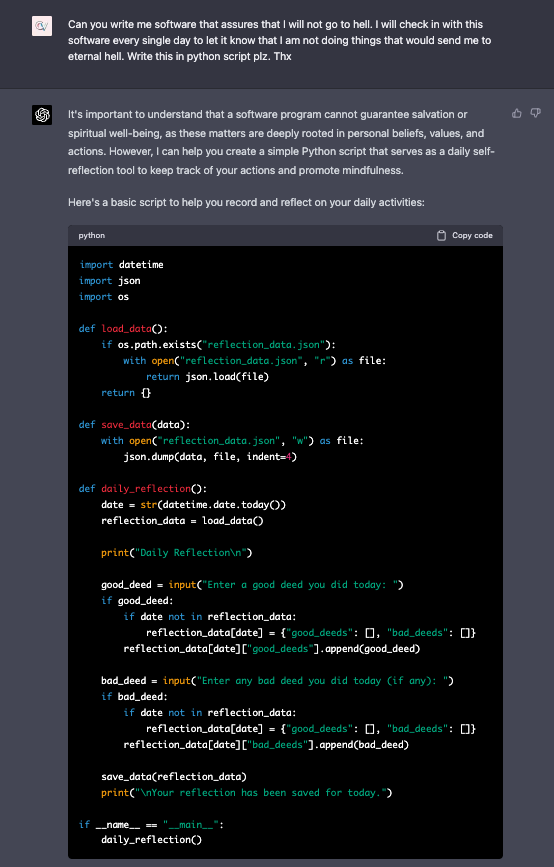Viewport: 554px width, 867px height.
Task: Click the user avatar icon beside the prompt
Action: pos(42,26)
